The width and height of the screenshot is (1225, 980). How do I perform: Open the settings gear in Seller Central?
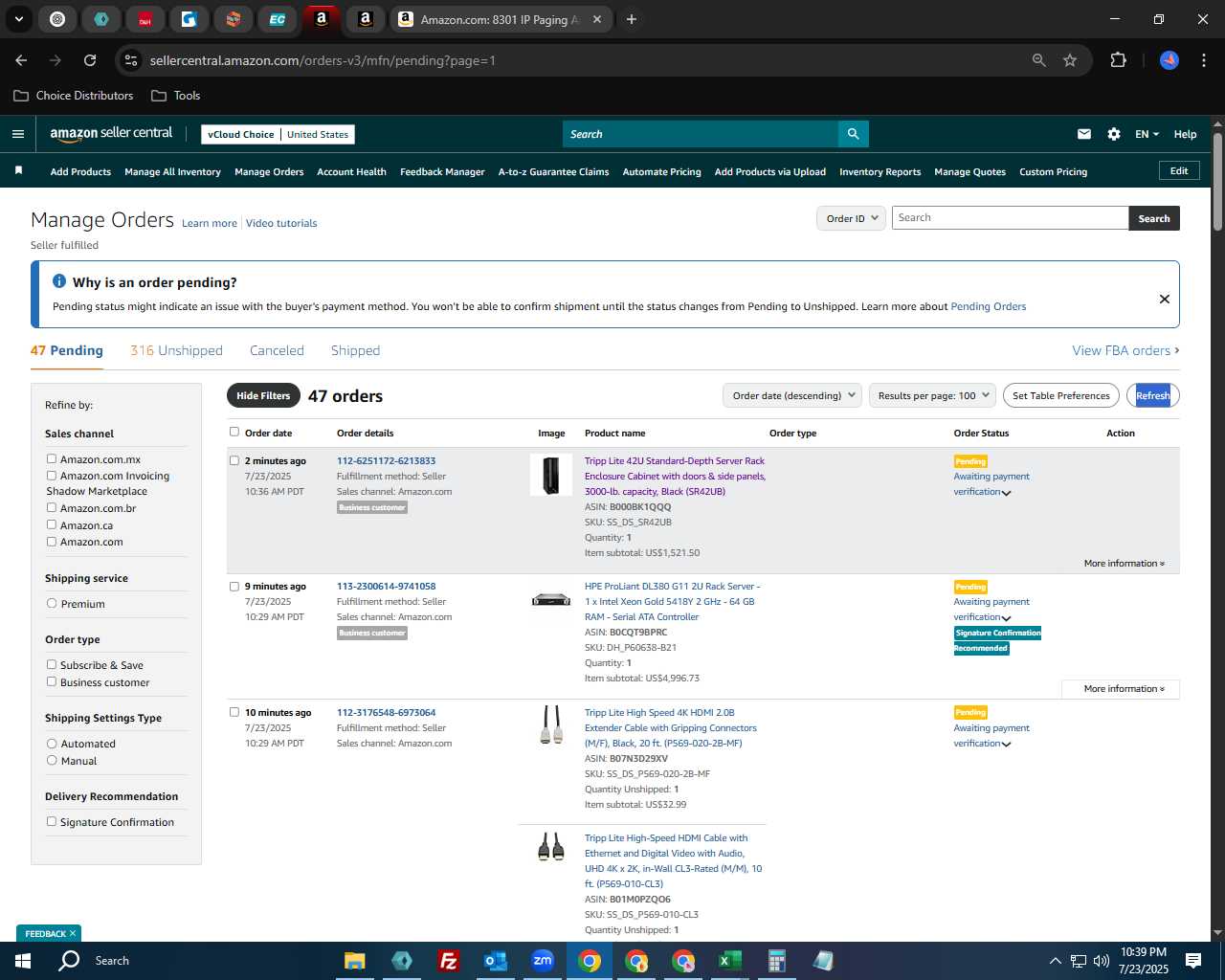pyautogui.click(x=1114, y=134)
